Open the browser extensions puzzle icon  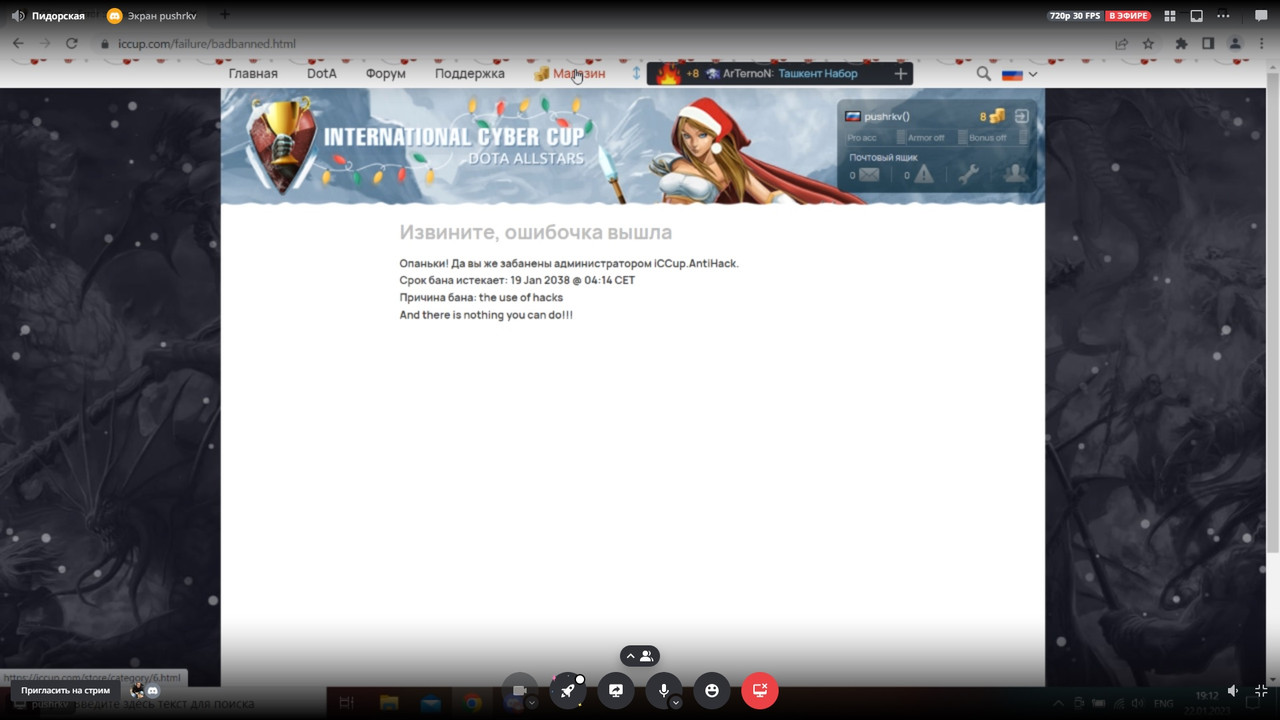click(1182, 44)
